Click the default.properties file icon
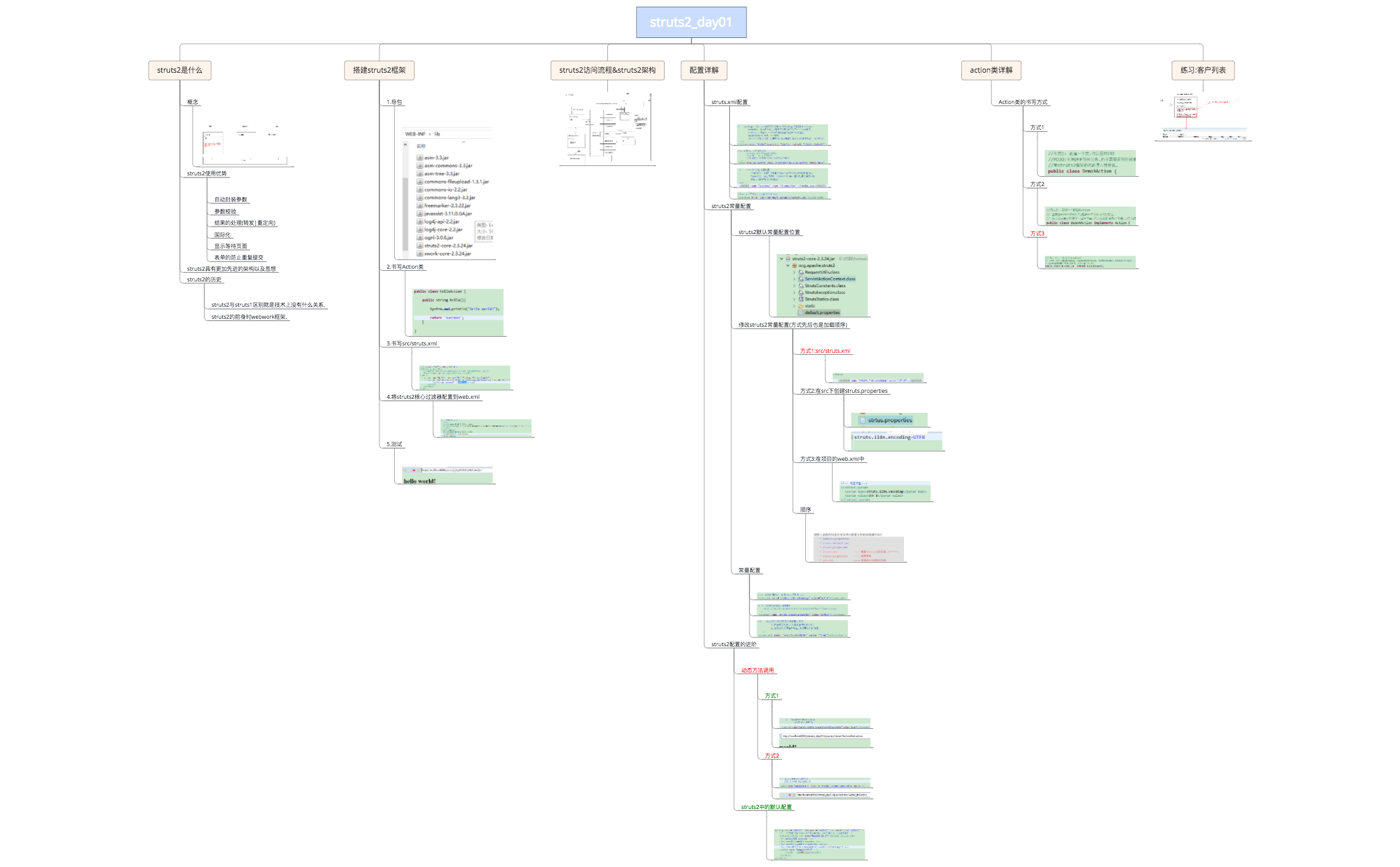Image resolution: width=1400 pixels, height=867 pixels. point(801,313)
